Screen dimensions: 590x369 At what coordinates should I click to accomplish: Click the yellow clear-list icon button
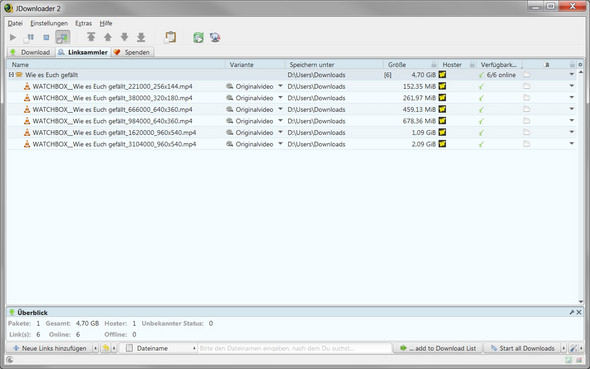click(106, 348)
